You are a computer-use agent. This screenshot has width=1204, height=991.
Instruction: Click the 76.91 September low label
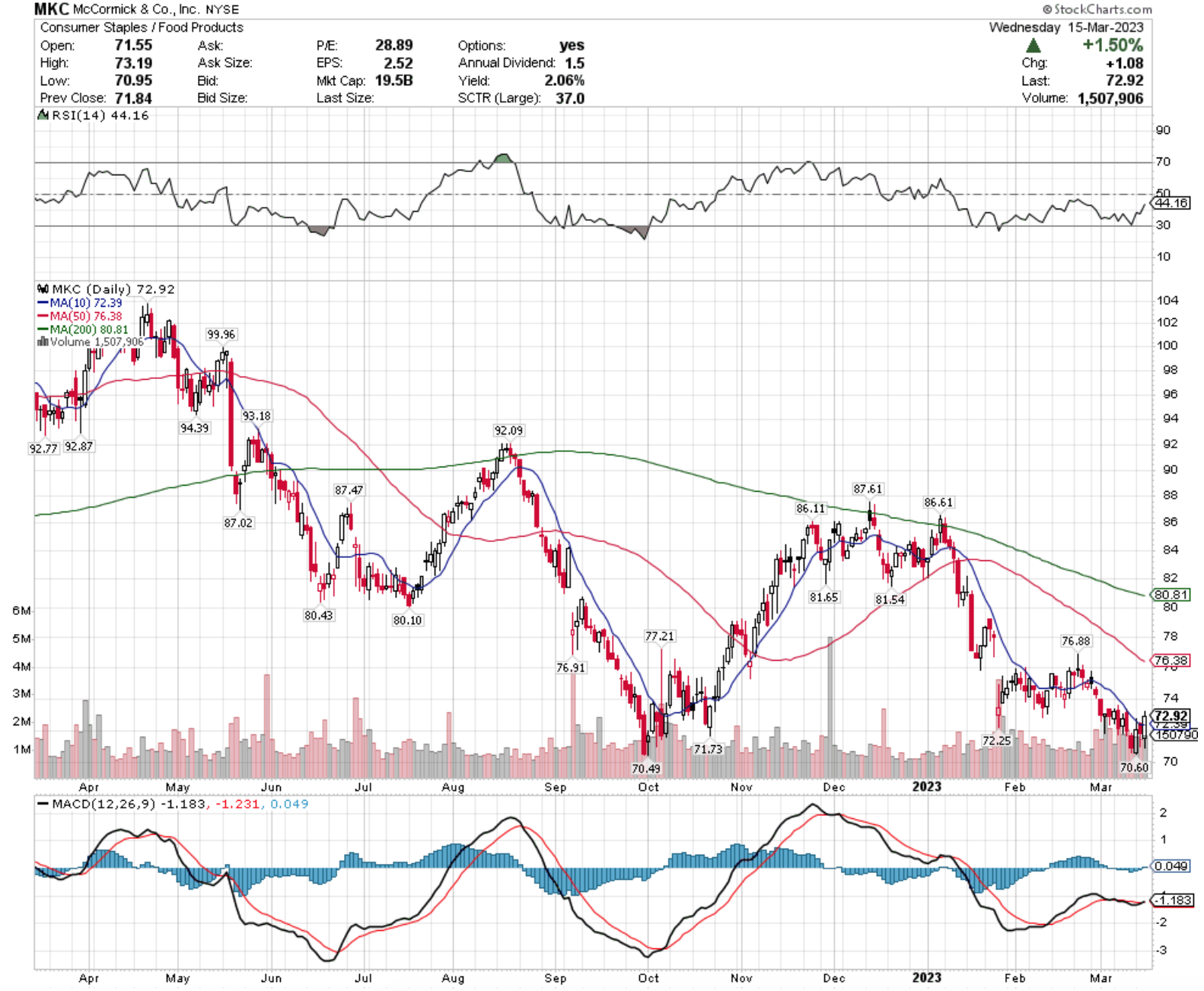tap(571, 668)
